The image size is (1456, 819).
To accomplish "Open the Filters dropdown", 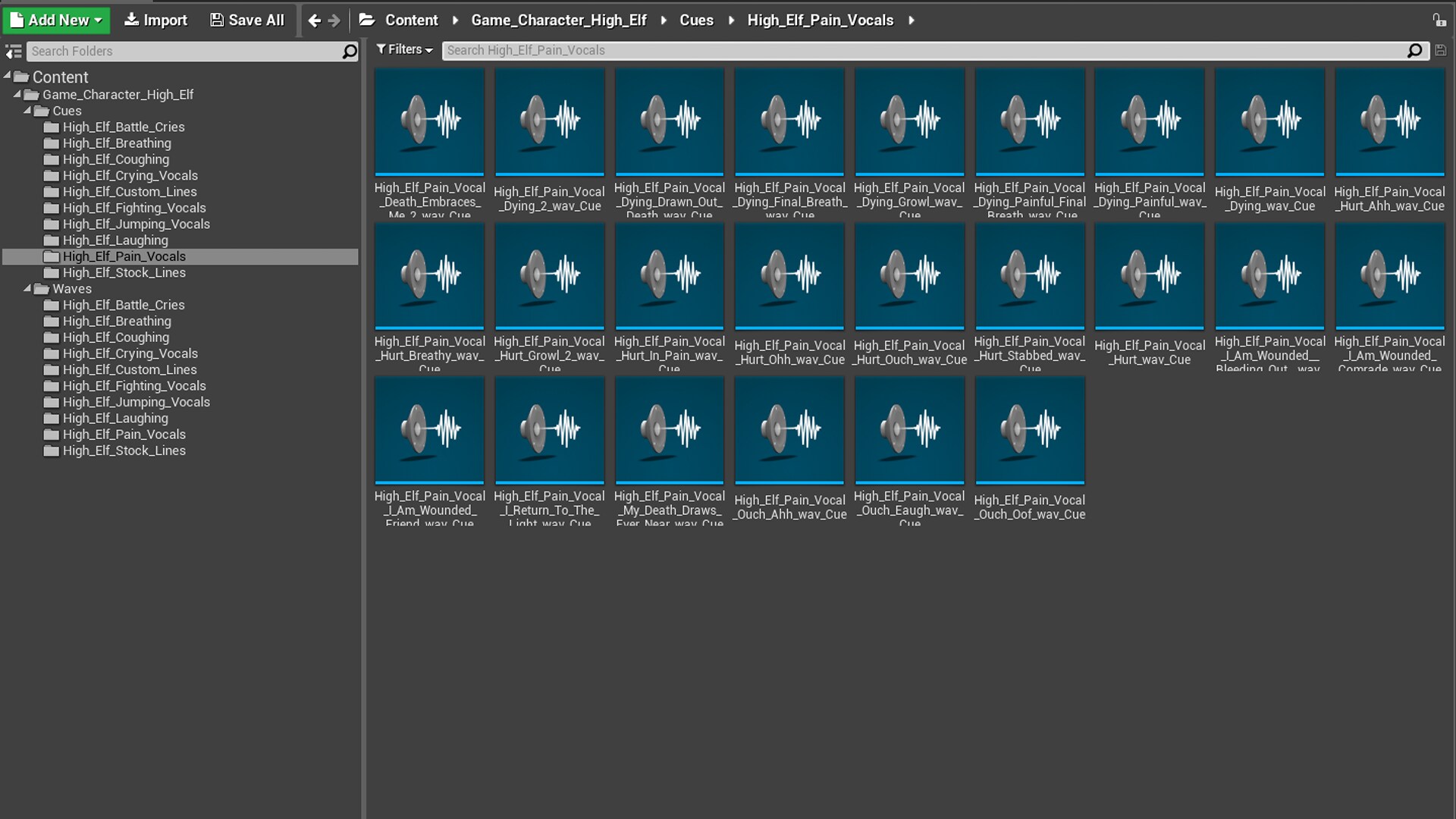I will 405,50.
